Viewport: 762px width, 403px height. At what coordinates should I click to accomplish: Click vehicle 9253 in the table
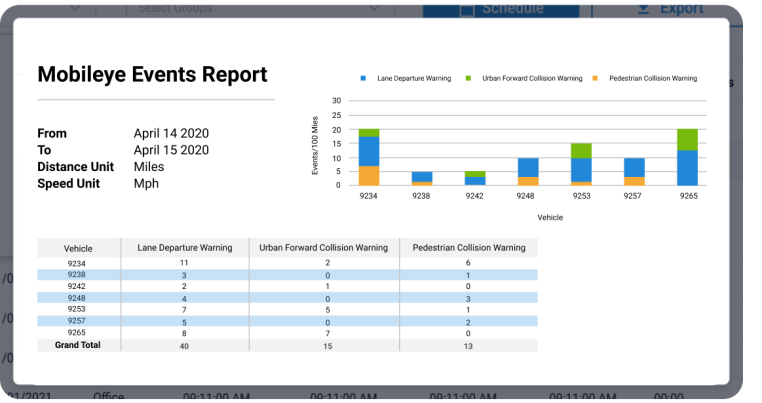pyautogui.click(x=76, y=309)
